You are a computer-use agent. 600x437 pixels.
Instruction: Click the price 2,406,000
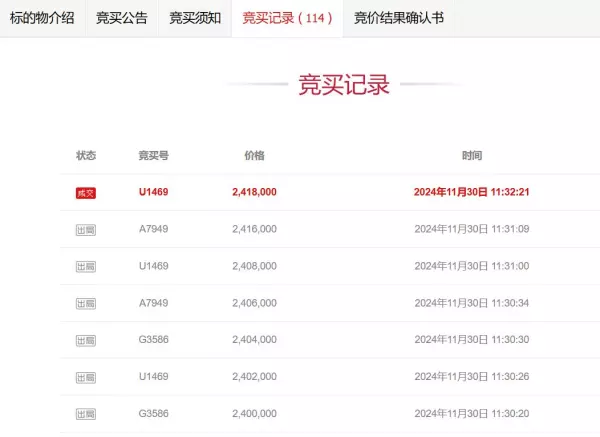pos(254,303)
